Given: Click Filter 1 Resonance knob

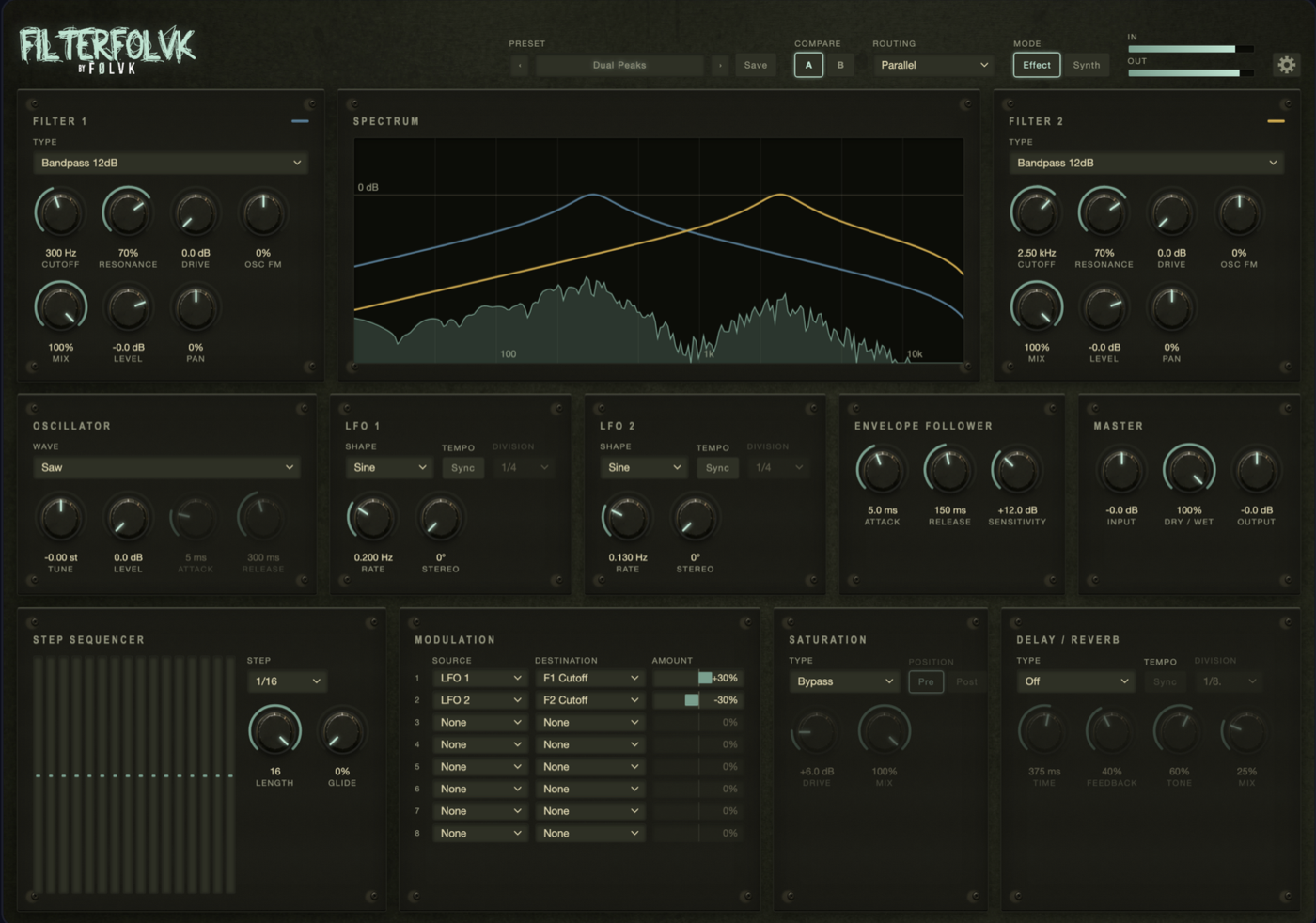Looking at the screenshot, I should pyautogui.click(x=128, y=212).
